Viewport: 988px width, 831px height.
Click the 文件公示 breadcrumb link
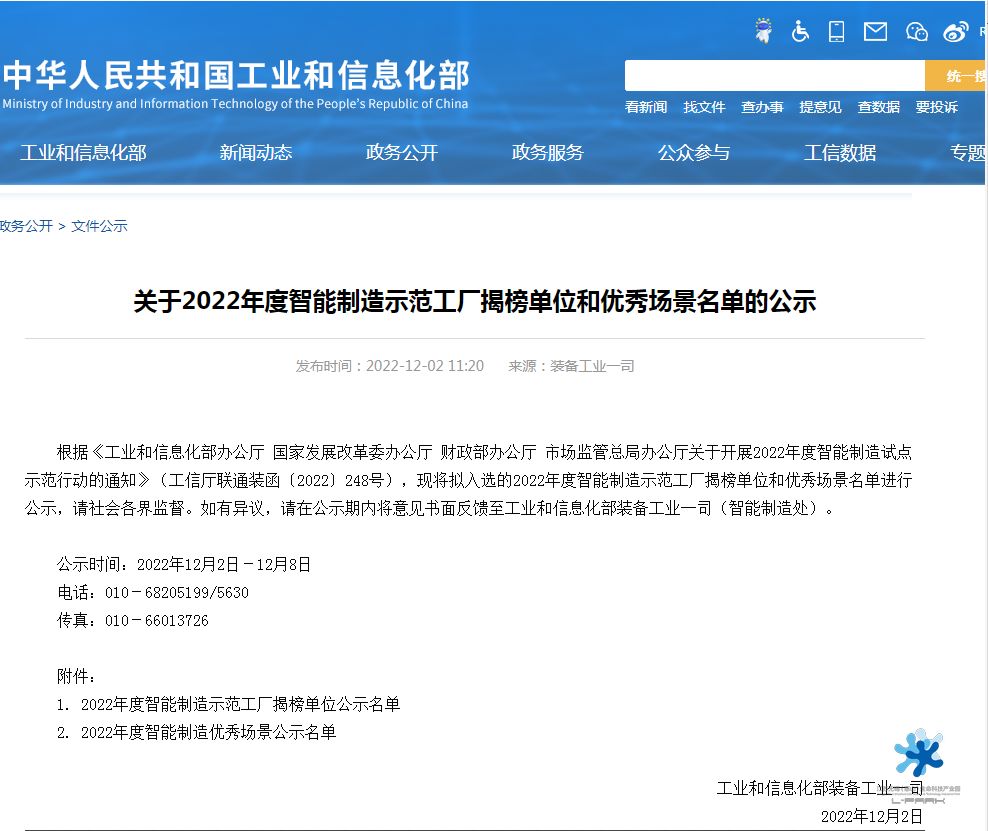99,226
